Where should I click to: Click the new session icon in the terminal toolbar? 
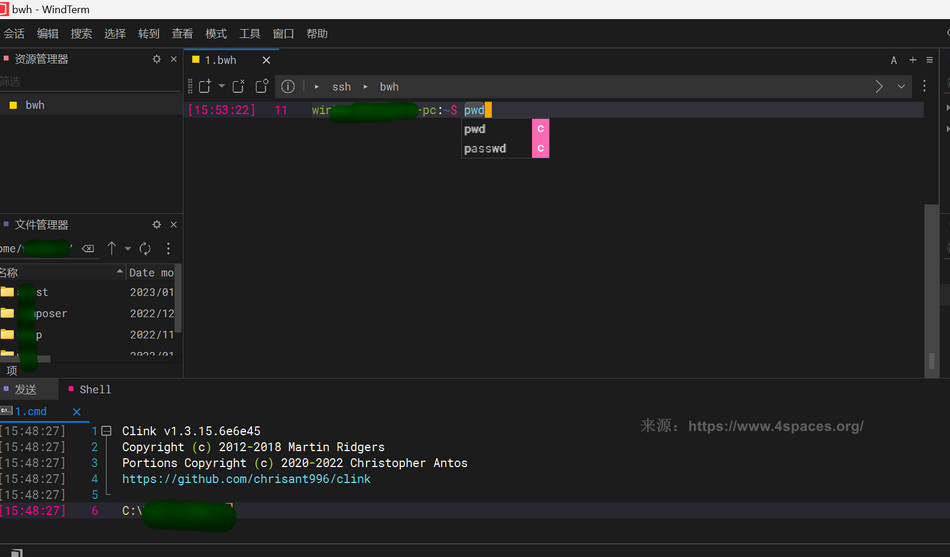point(205,87)
